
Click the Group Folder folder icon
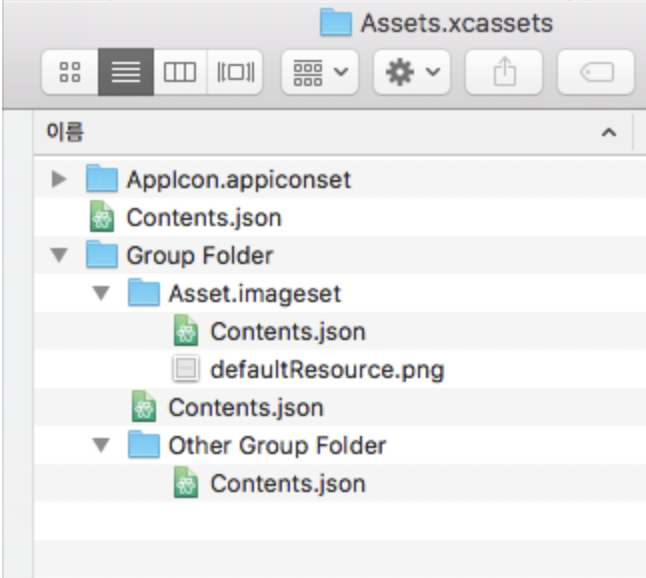[x=102, y=255]
